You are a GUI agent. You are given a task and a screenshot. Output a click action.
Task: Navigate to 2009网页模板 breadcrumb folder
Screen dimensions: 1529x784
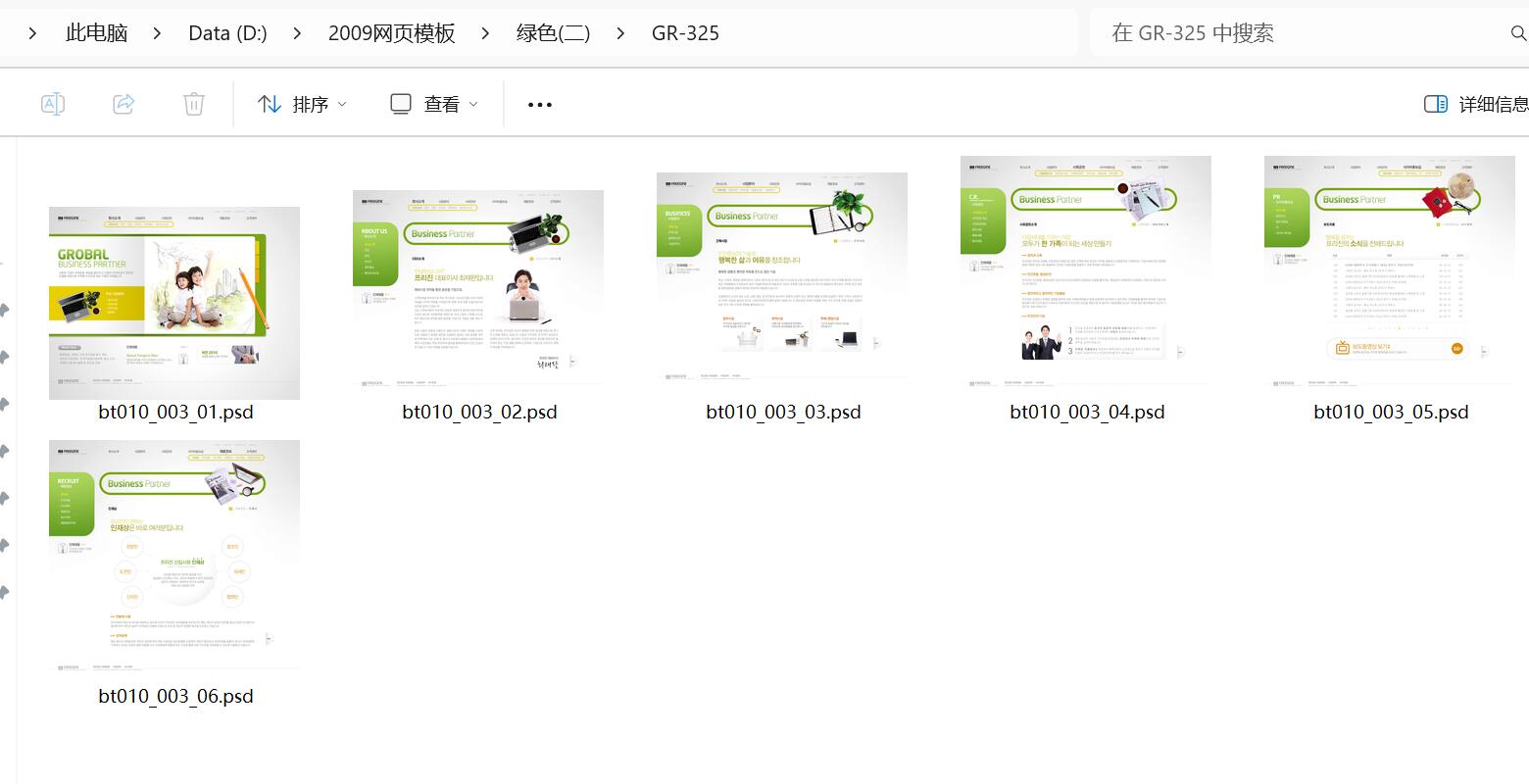pos(391,33)
